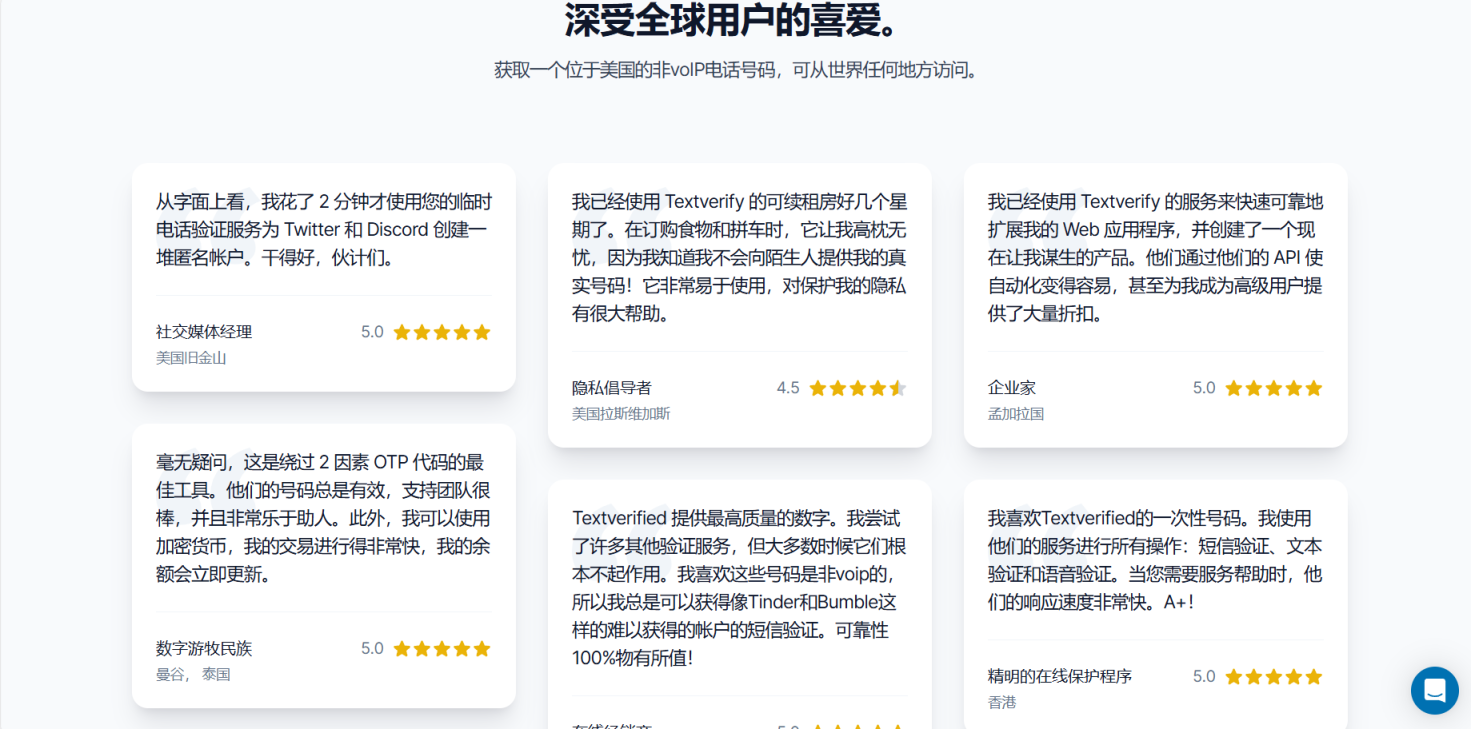This screenshot has width=1471, height=729.
Task: Click the stars beside 精明的在线保护程序
Action: coord(1273,676)
